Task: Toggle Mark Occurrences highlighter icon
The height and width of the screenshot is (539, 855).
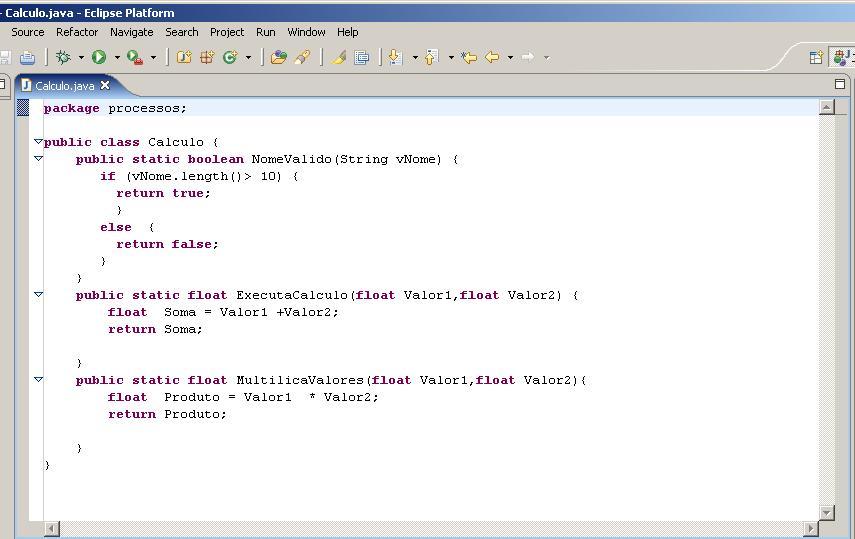Action: tap(339, 57)
